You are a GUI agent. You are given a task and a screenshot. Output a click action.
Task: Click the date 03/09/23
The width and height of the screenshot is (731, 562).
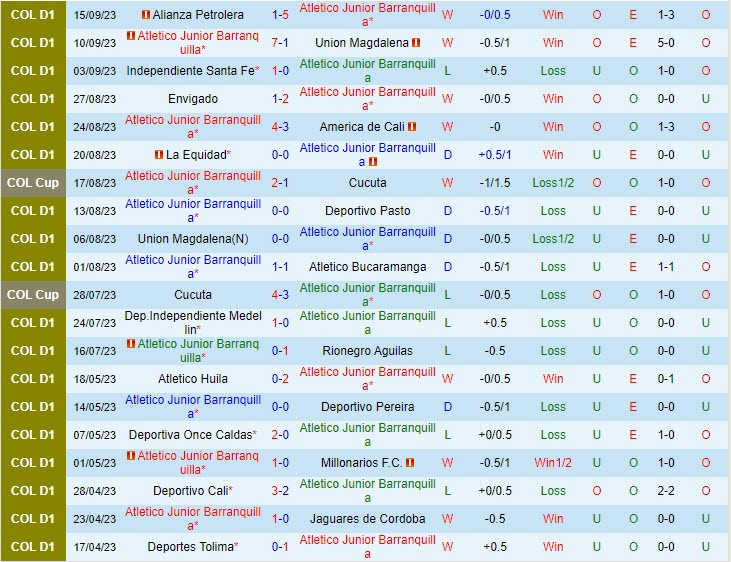pos(95,71)
